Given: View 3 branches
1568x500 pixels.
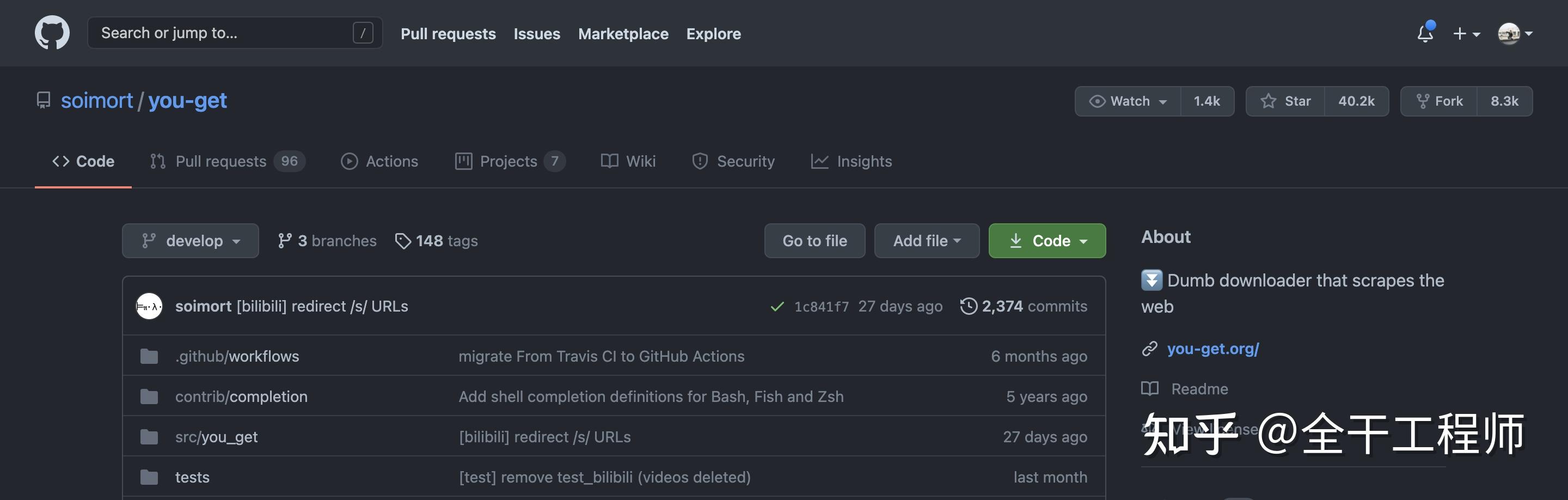Looking at the screenshot, I should pos(327,241).
